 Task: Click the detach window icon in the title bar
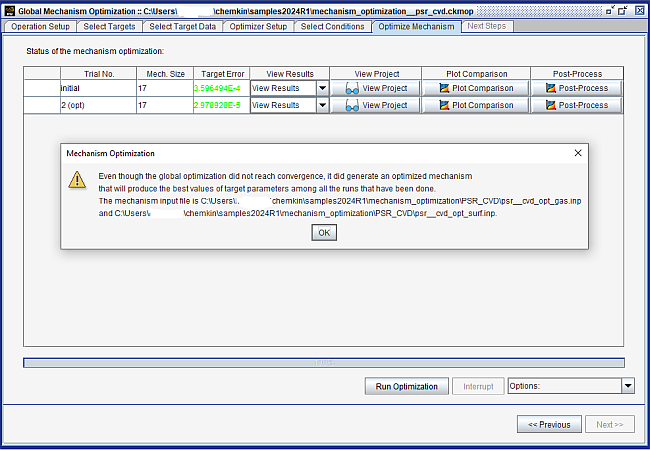tap(623, 11)
